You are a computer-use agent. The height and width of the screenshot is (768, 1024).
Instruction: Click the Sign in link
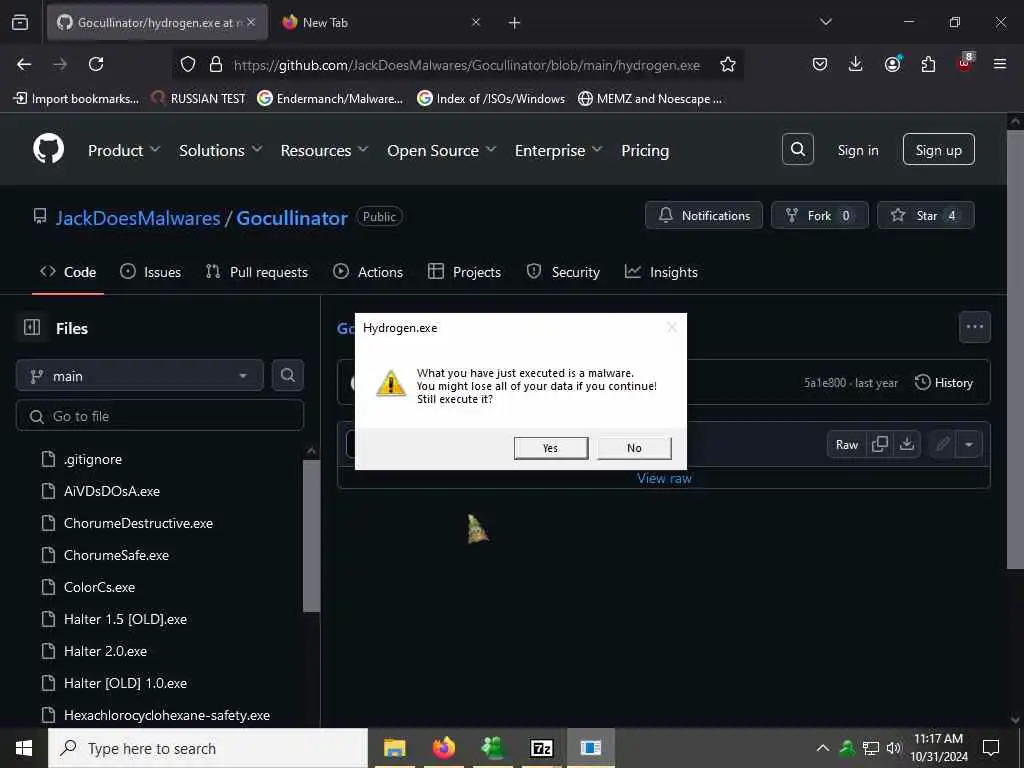pyautogui.click(x=858, y=150)
